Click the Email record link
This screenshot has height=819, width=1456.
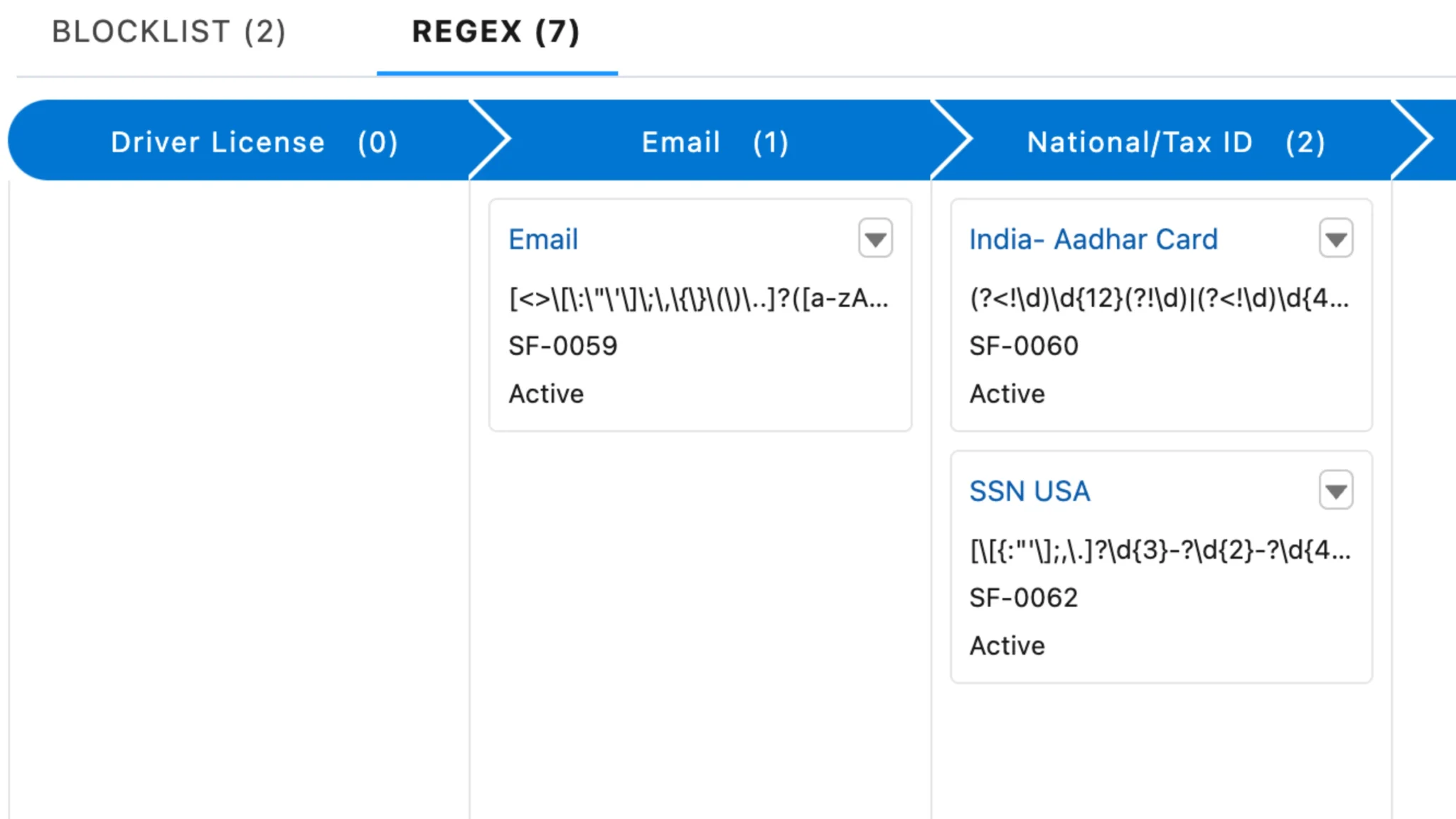pyautogui.click(x=543, y=240)
